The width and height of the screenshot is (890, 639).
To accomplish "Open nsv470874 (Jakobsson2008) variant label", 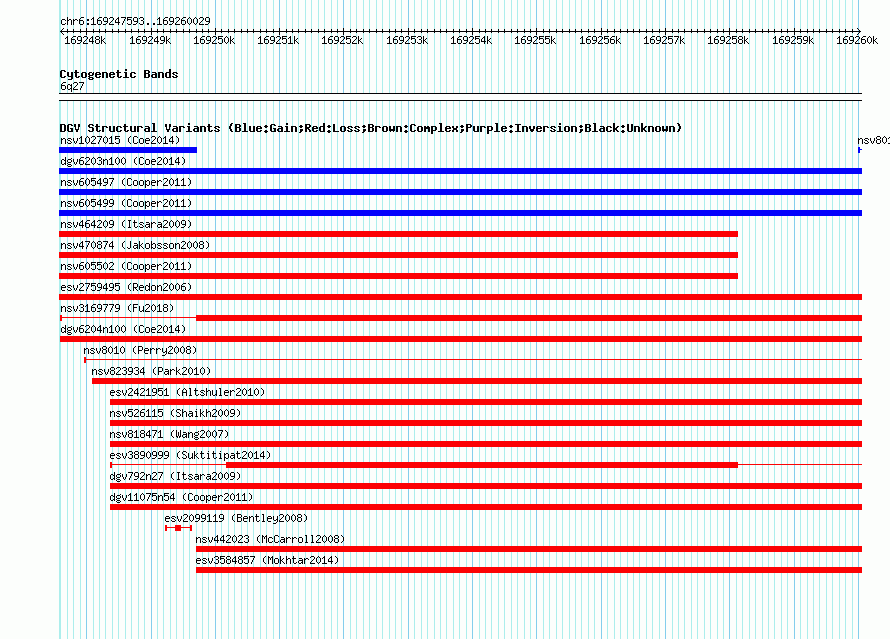I will pos(135,245).
